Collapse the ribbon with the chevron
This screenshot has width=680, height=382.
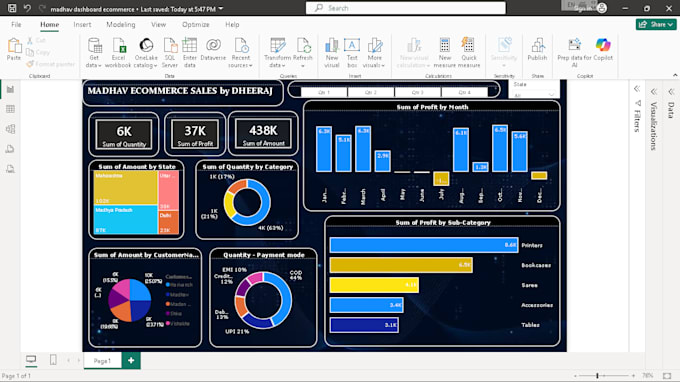pos(675,75)
